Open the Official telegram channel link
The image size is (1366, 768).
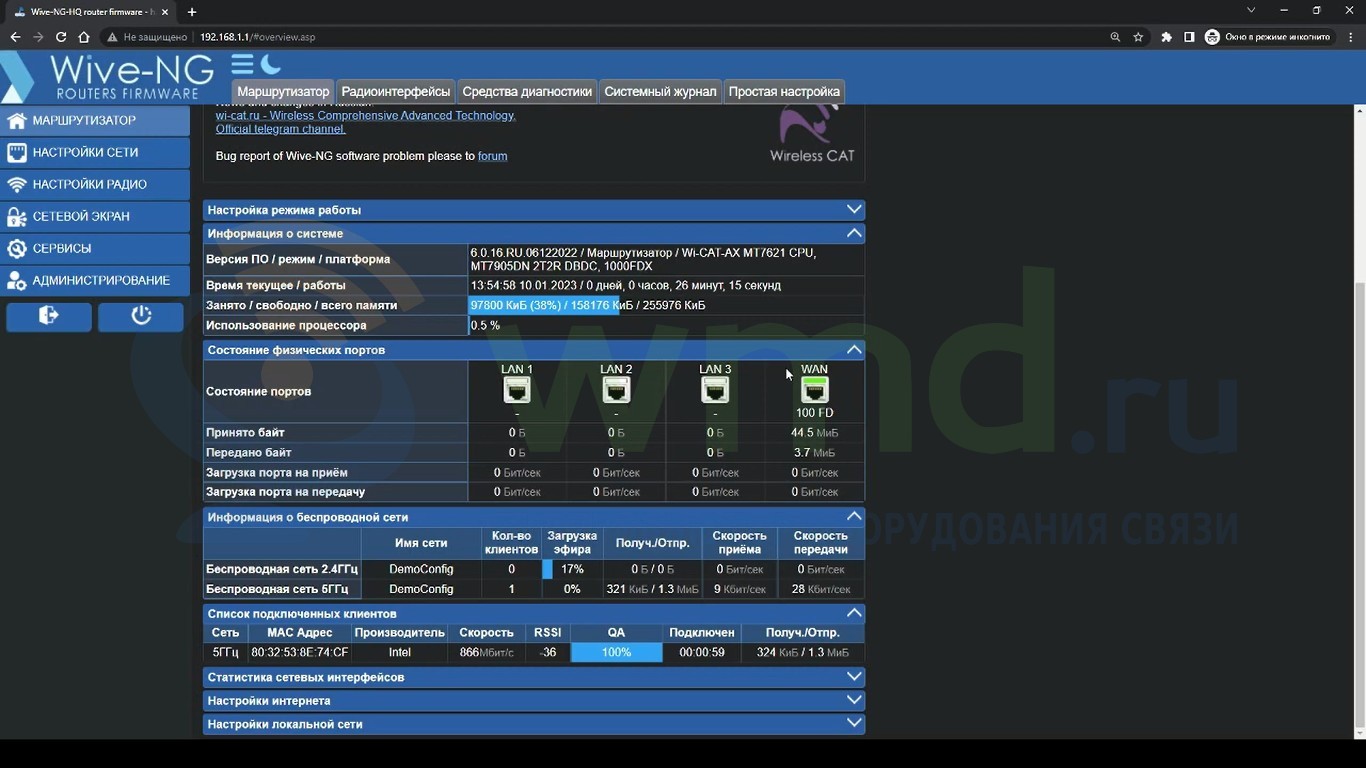(281, 129)
